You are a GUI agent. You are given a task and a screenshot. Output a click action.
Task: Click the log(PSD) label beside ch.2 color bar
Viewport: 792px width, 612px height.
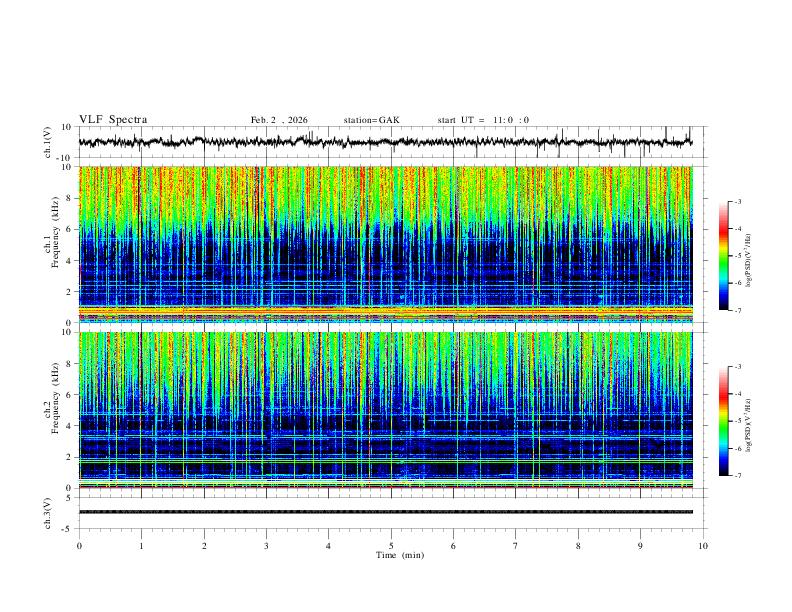tap(749, 425)
